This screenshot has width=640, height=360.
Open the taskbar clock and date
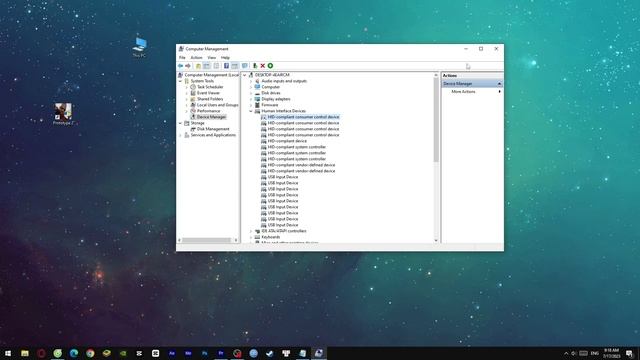(611, 353)
